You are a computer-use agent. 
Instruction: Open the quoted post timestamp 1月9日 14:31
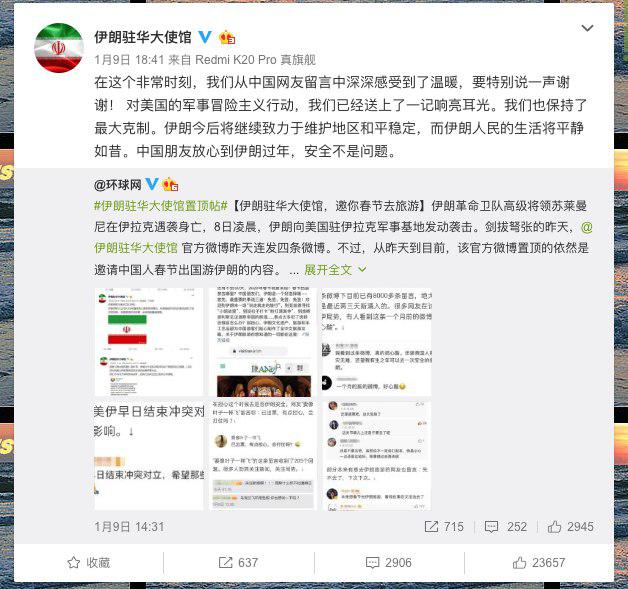coord(129,527)
